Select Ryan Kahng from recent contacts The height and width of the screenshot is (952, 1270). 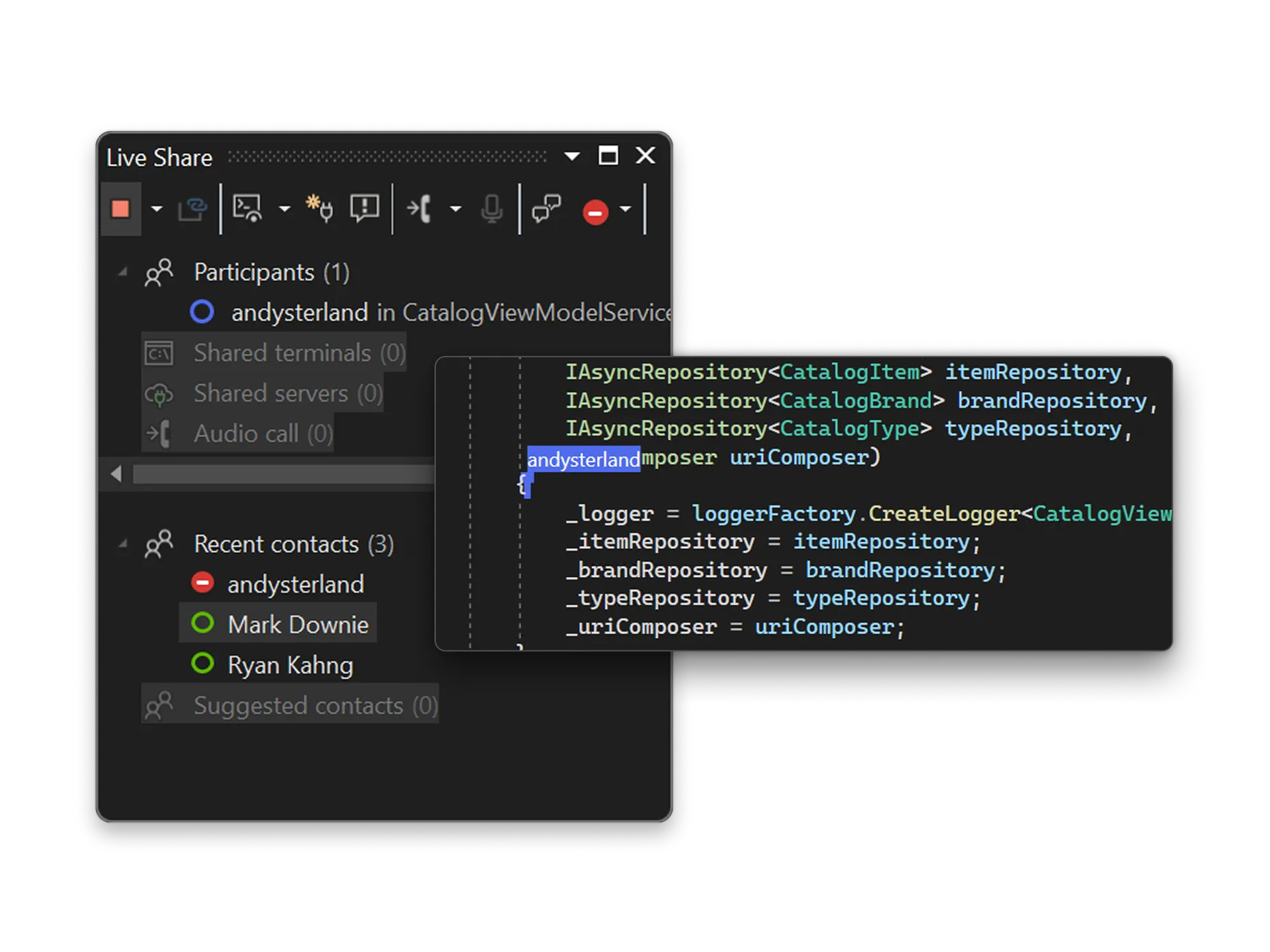point(289,665)
